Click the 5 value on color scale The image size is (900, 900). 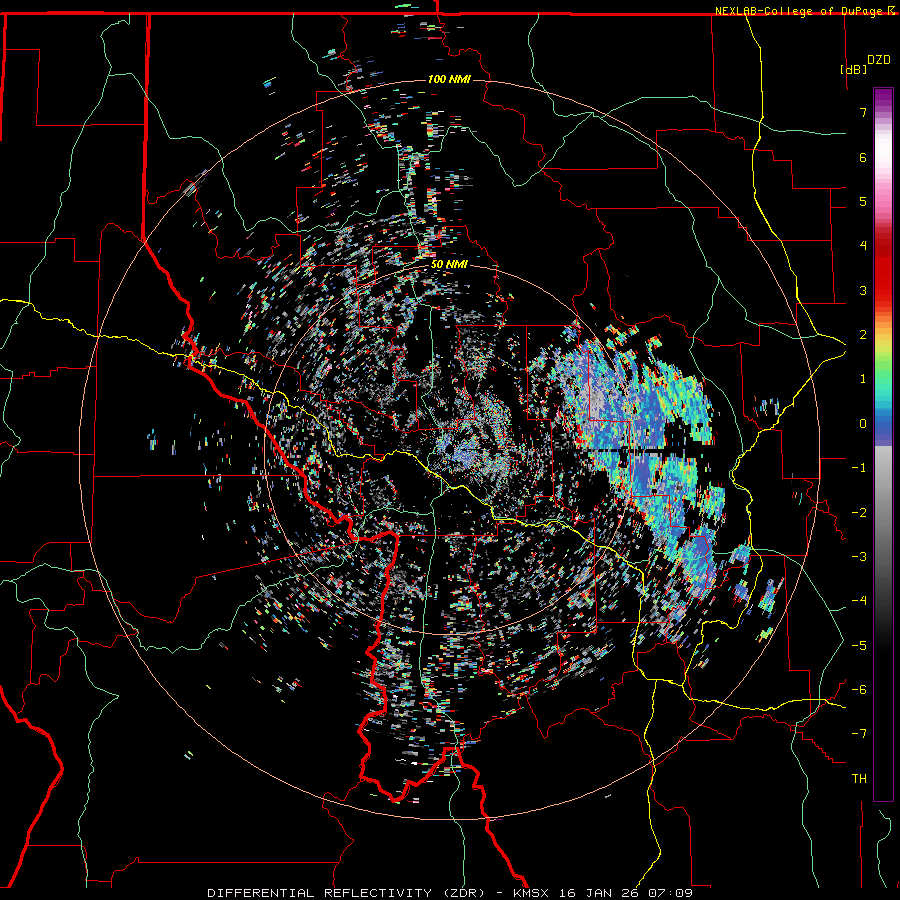[863, 201]
